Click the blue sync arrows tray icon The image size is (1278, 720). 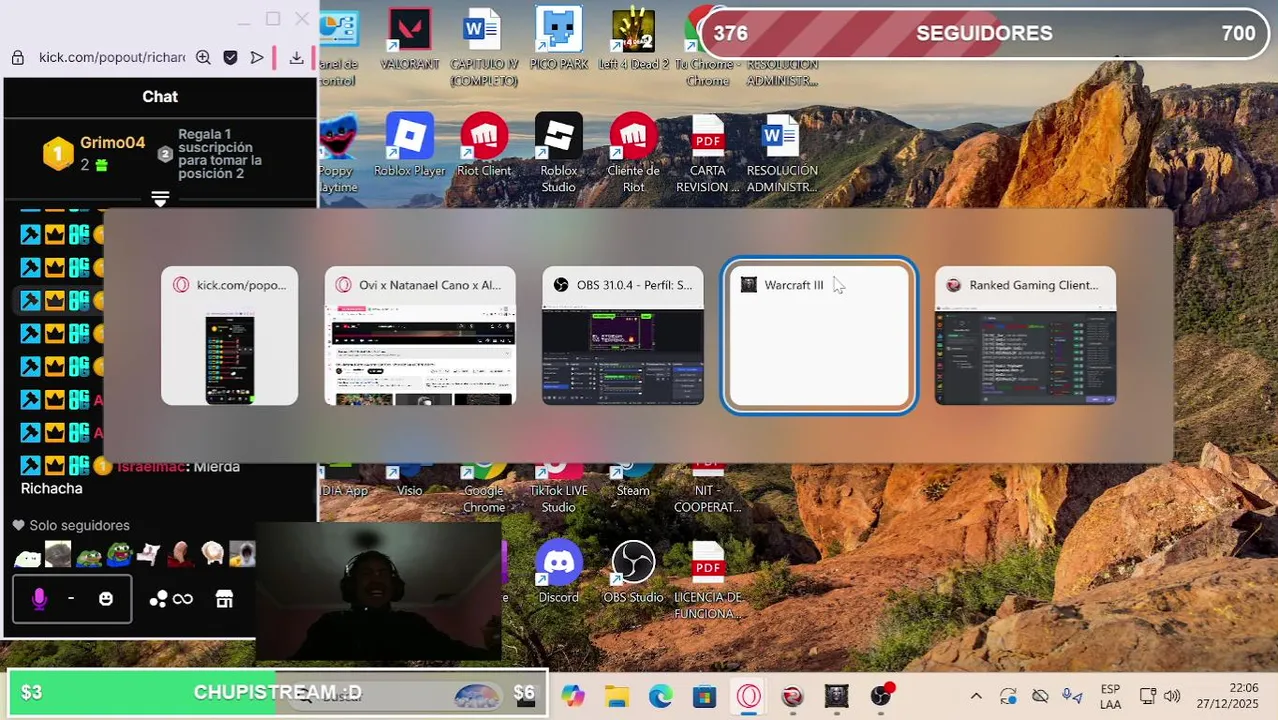tap(1008, 696)
